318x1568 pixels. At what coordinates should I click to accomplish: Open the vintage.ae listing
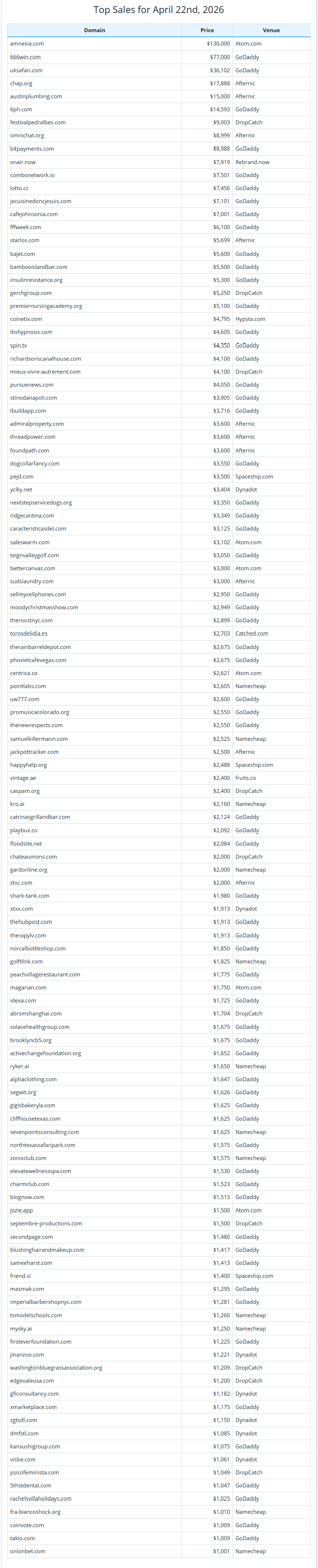(x=23, y=778)
